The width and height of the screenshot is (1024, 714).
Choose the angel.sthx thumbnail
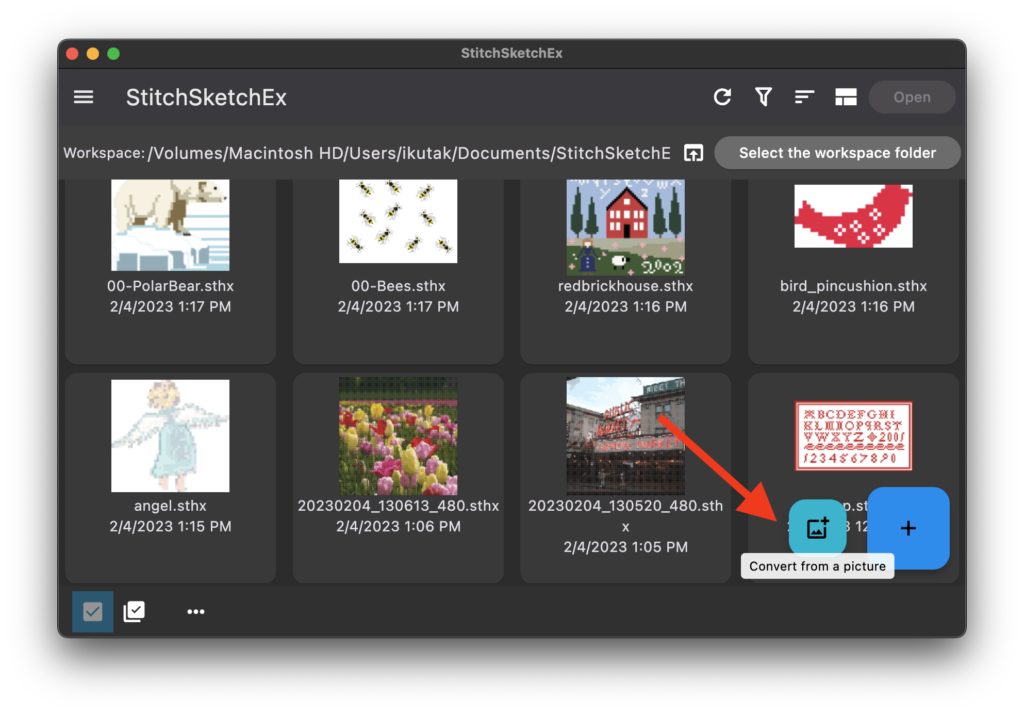point(170,436)
